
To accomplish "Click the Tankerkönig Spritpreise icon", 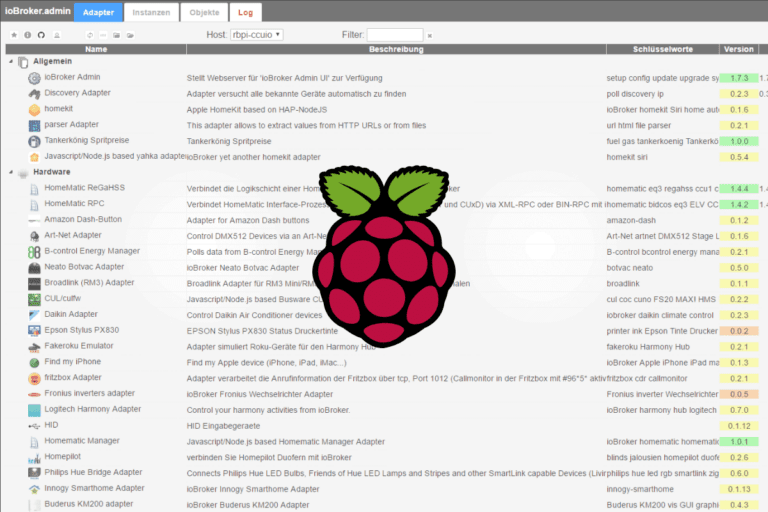I will pos(34,141).
